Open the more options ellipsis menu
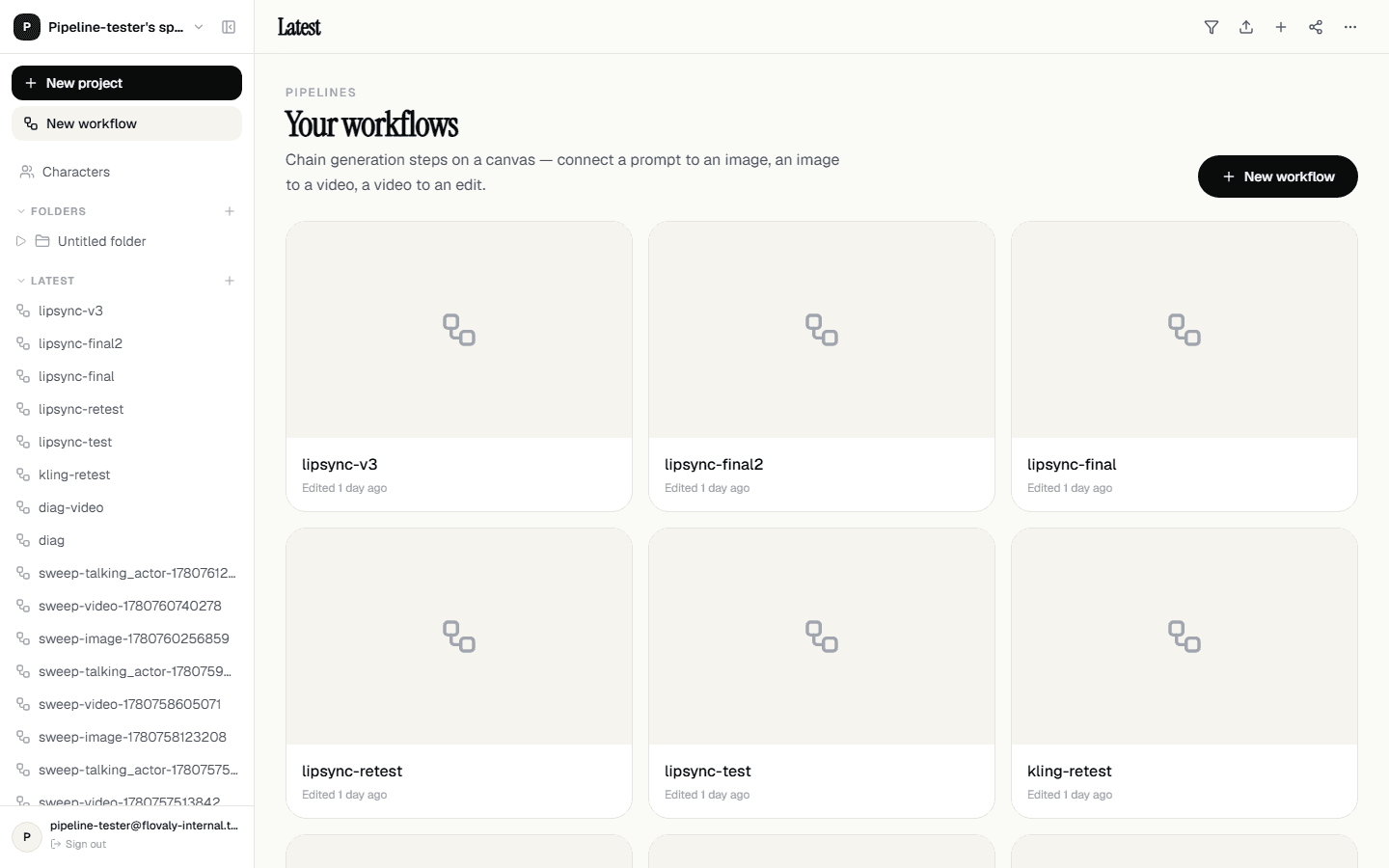1389x868 pixels. (1350, 27)
